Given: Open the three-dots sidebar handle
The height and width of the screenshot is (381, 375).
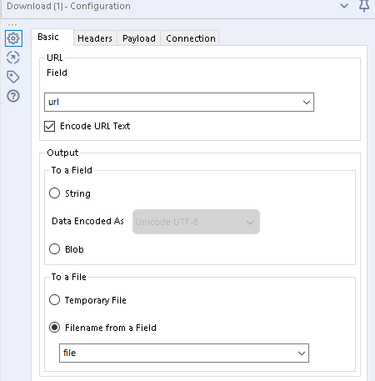Looking at the screenshot, I should 12,25.
